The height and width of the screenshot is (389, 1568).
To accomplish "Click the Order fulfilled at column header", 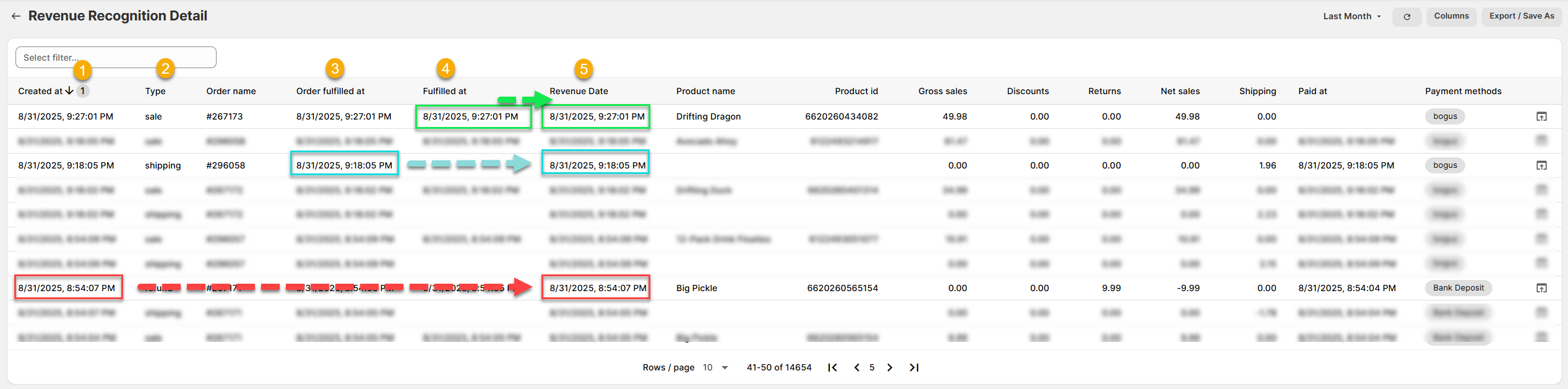I will 330,91.
